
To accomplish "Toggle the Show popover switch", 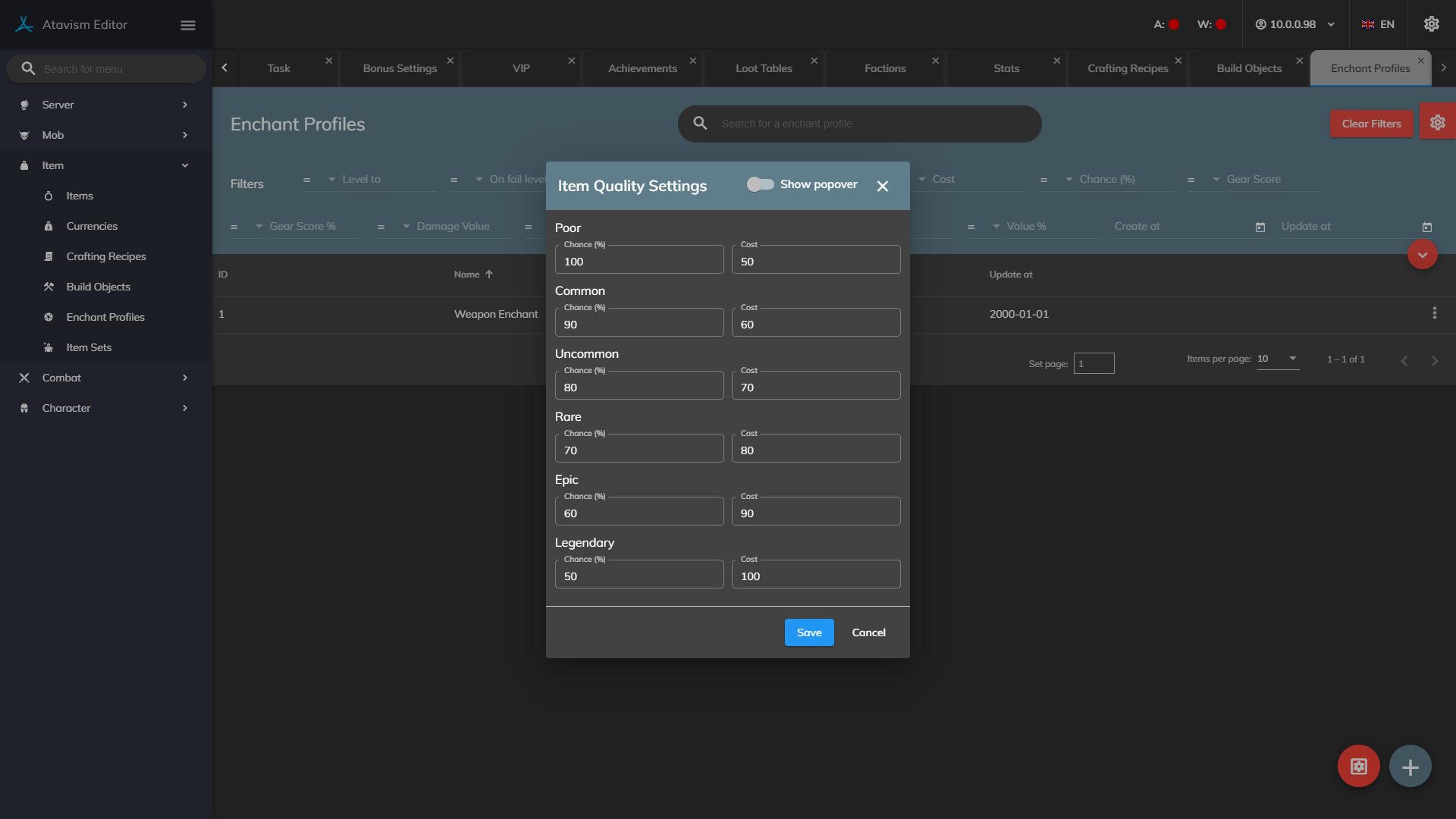I will (x=760, y=184).
